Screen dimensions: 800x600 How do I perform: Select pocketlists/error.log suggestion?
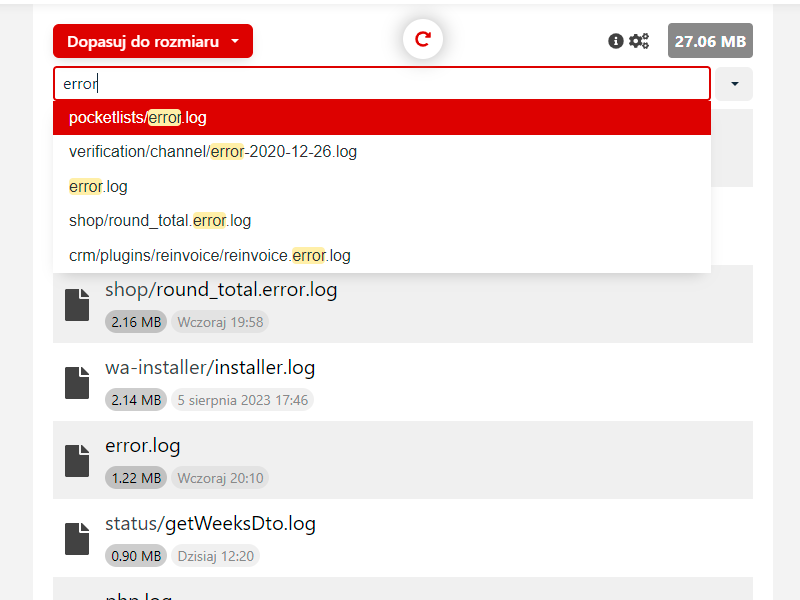point(138,117)
